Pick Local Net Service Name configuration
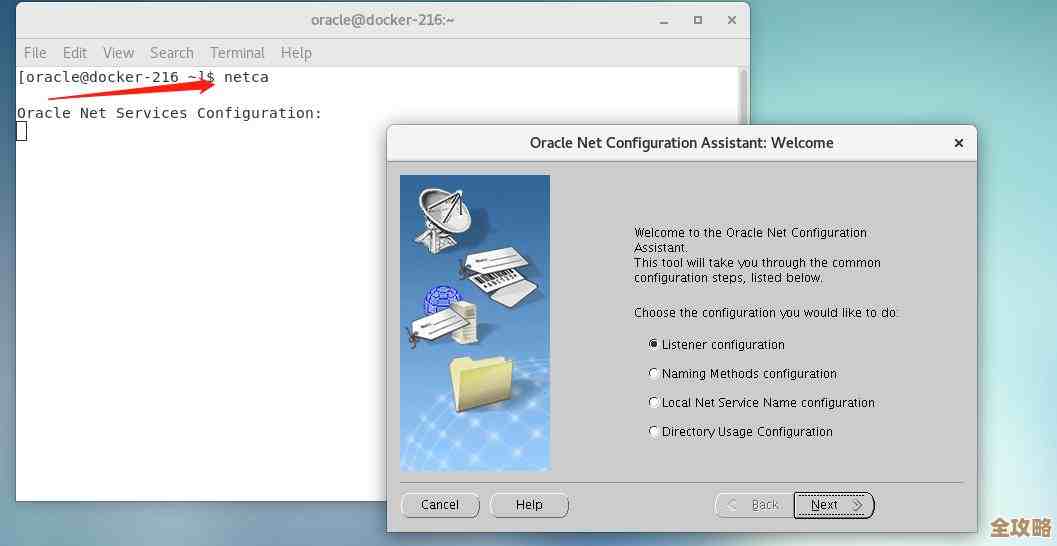This screenshot has height=546, width=1057. click(654, 402)
